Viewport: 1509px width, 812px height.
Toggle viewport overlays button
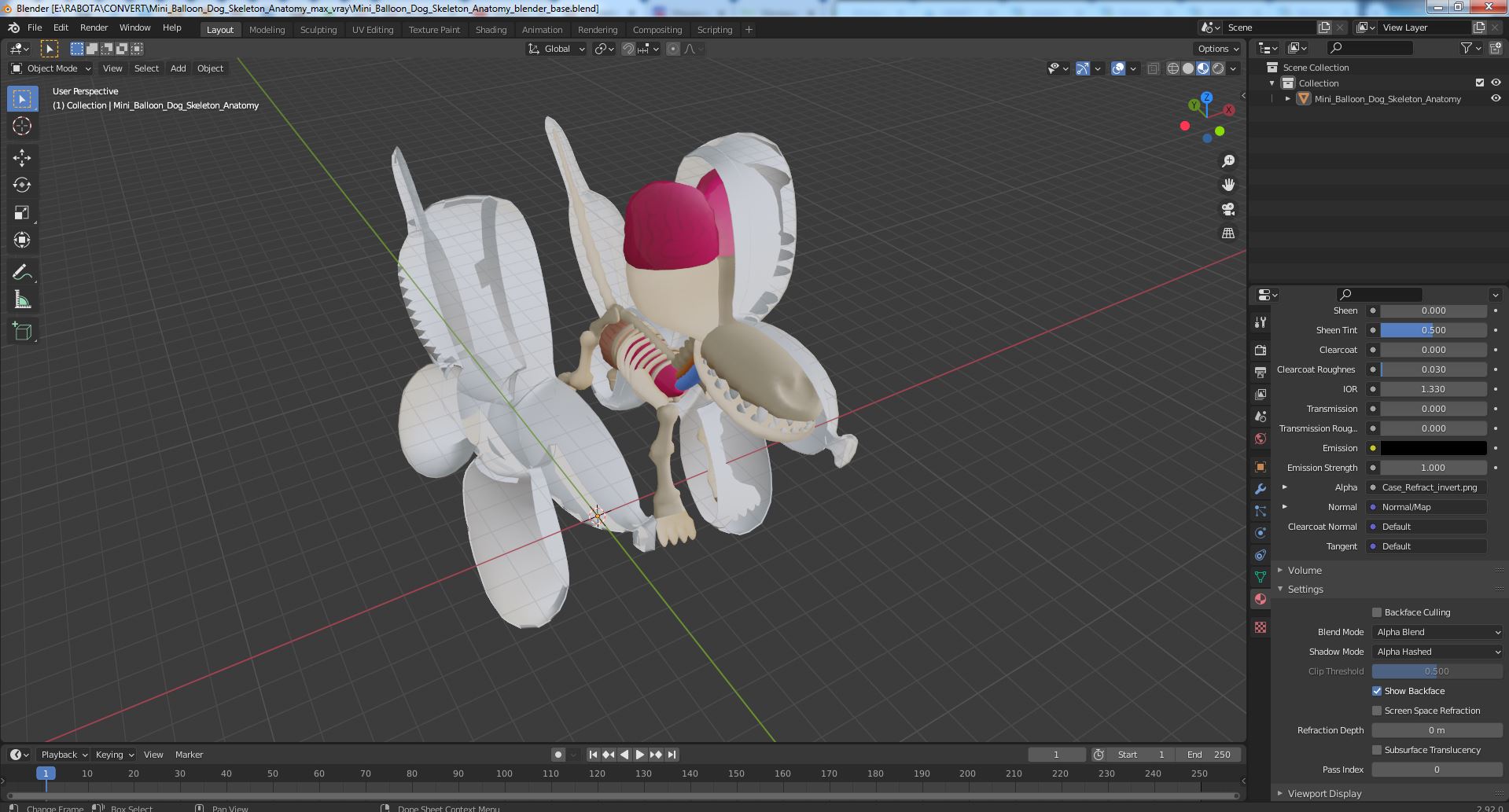pyautogui.click(x=1118, y=68)
